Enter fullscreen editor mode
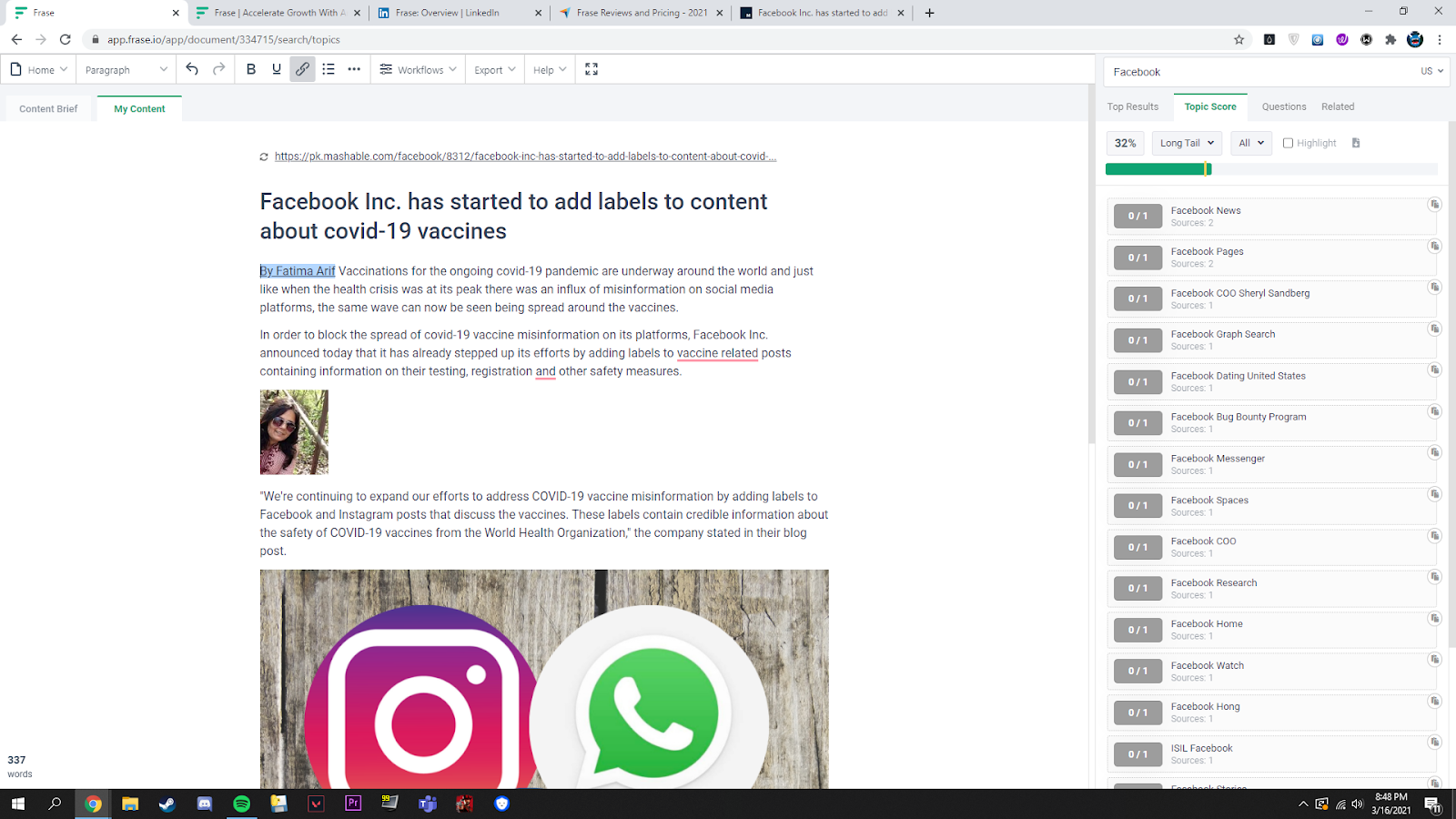 click(591, 69)
